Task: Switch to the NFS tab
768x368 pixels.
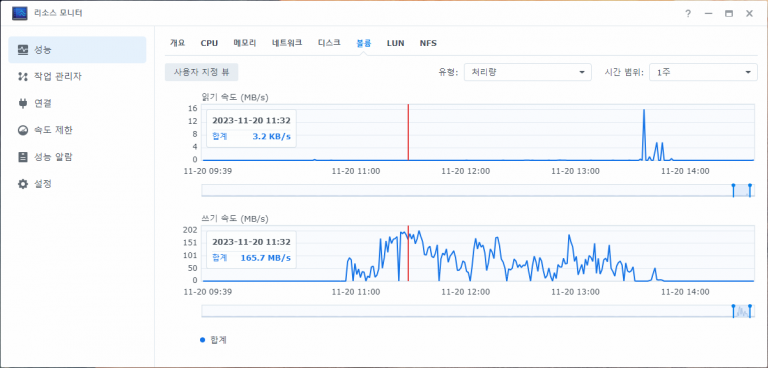Action: tap(428, 43)
